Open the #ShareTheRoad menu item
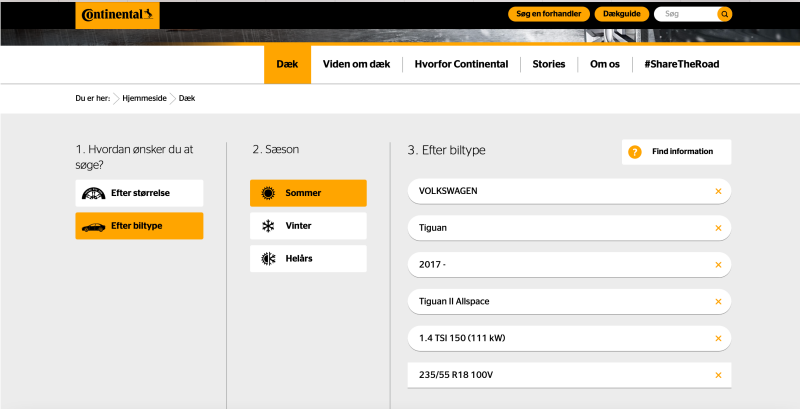Image resolution: width=800 pixels, height=409 pixels. point(682,64)
